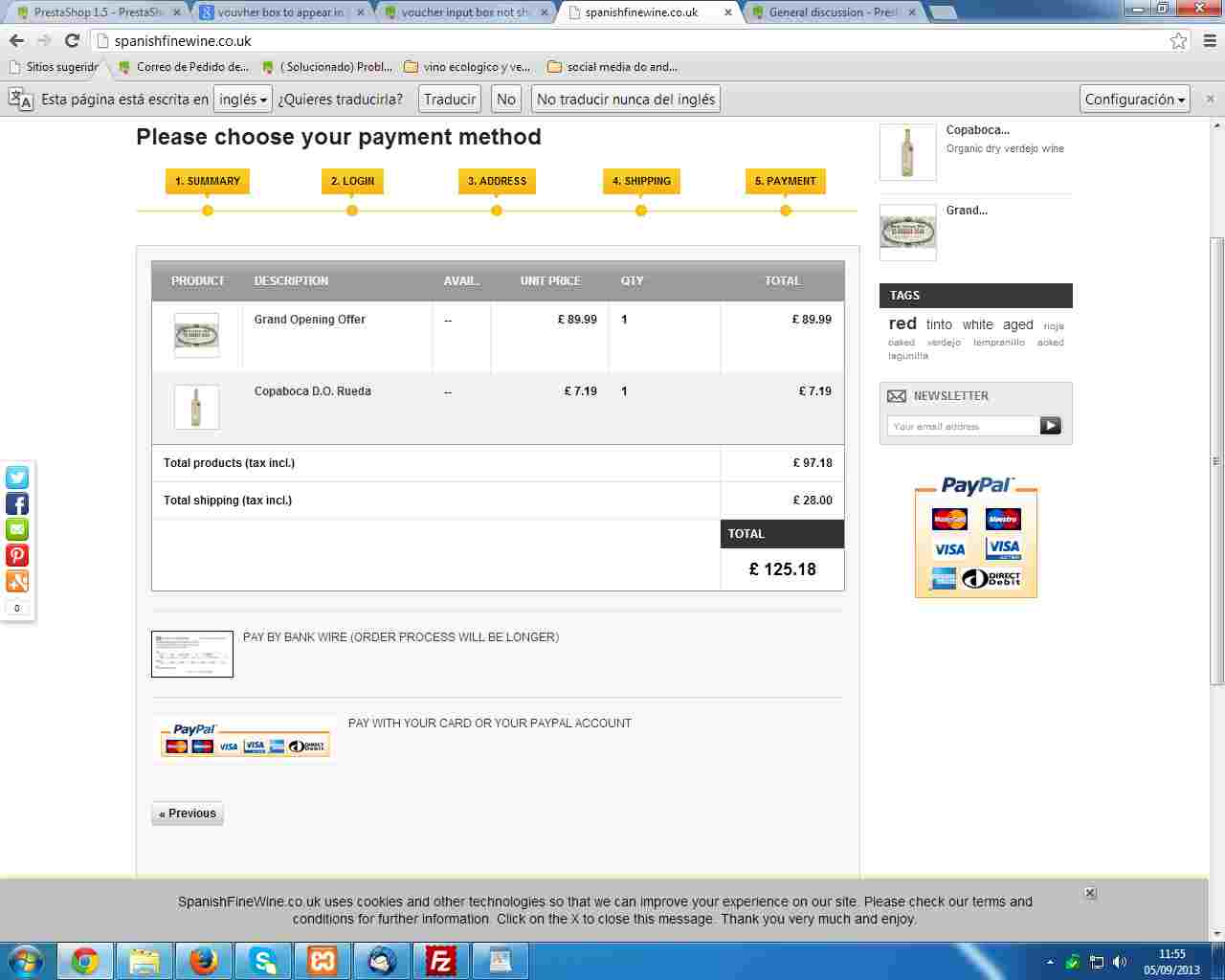Share via the green email icon
Image resolution: width=1225 pixels, height=980 pixels.
[17, 529]
